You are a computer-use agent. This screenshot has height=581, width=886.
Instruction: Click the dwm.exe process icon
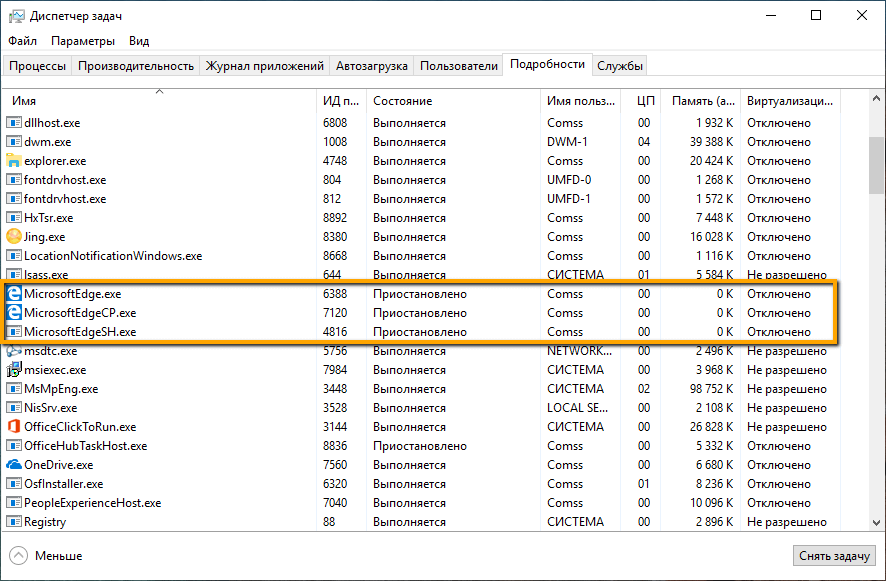point(12,141)
